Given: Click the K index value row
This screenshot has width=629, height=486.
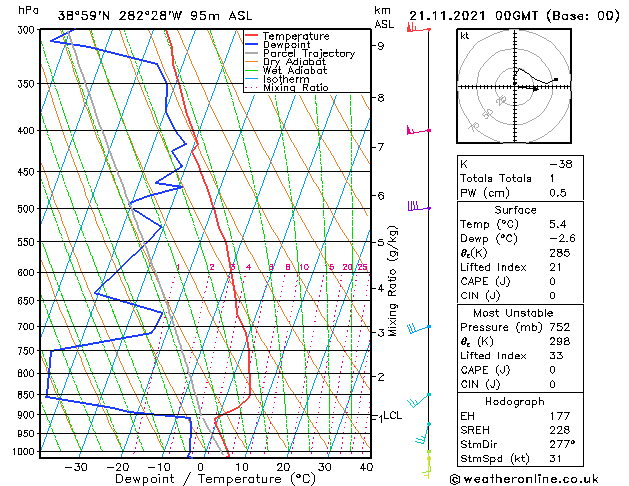Looking at the screenshot, I should (520, 164).
